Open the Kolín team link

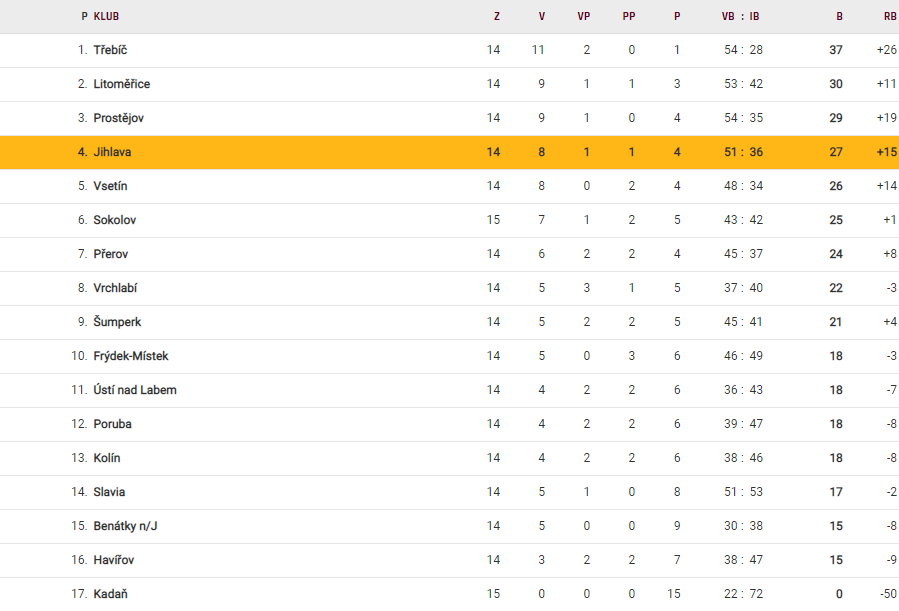107,458
